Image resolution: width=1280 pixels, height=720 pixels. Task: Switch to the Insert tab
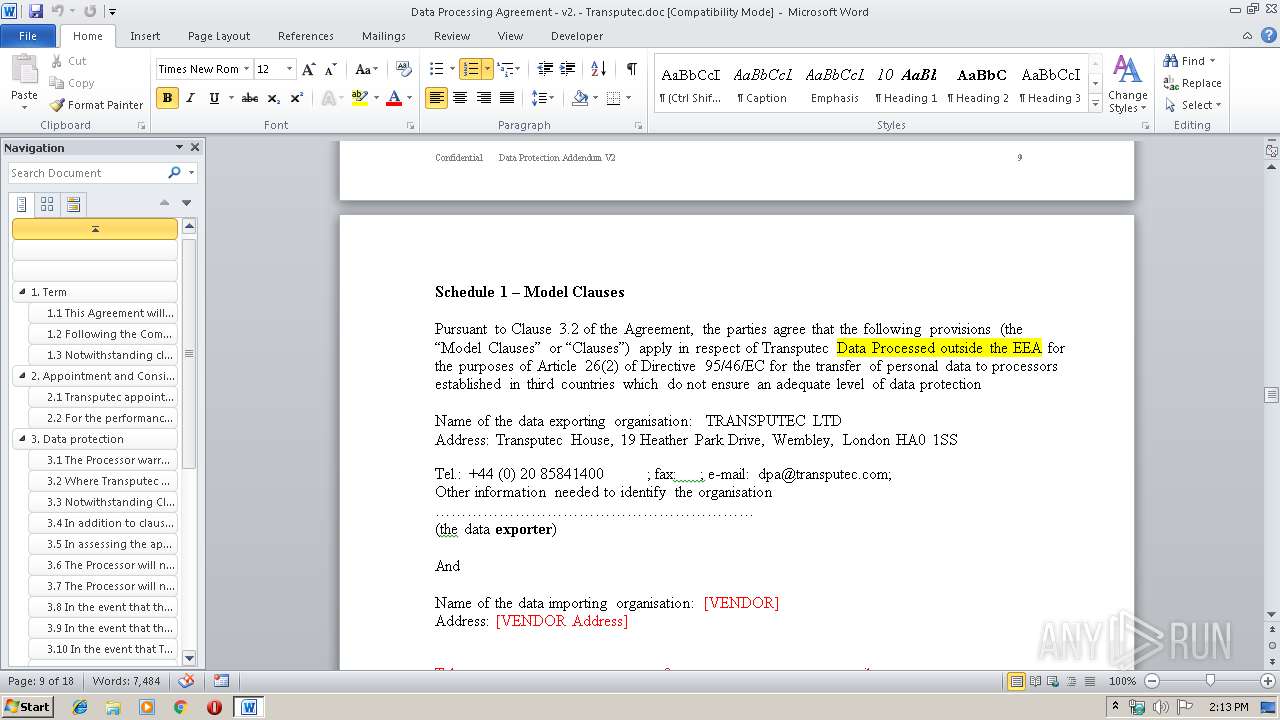point(145,36)
